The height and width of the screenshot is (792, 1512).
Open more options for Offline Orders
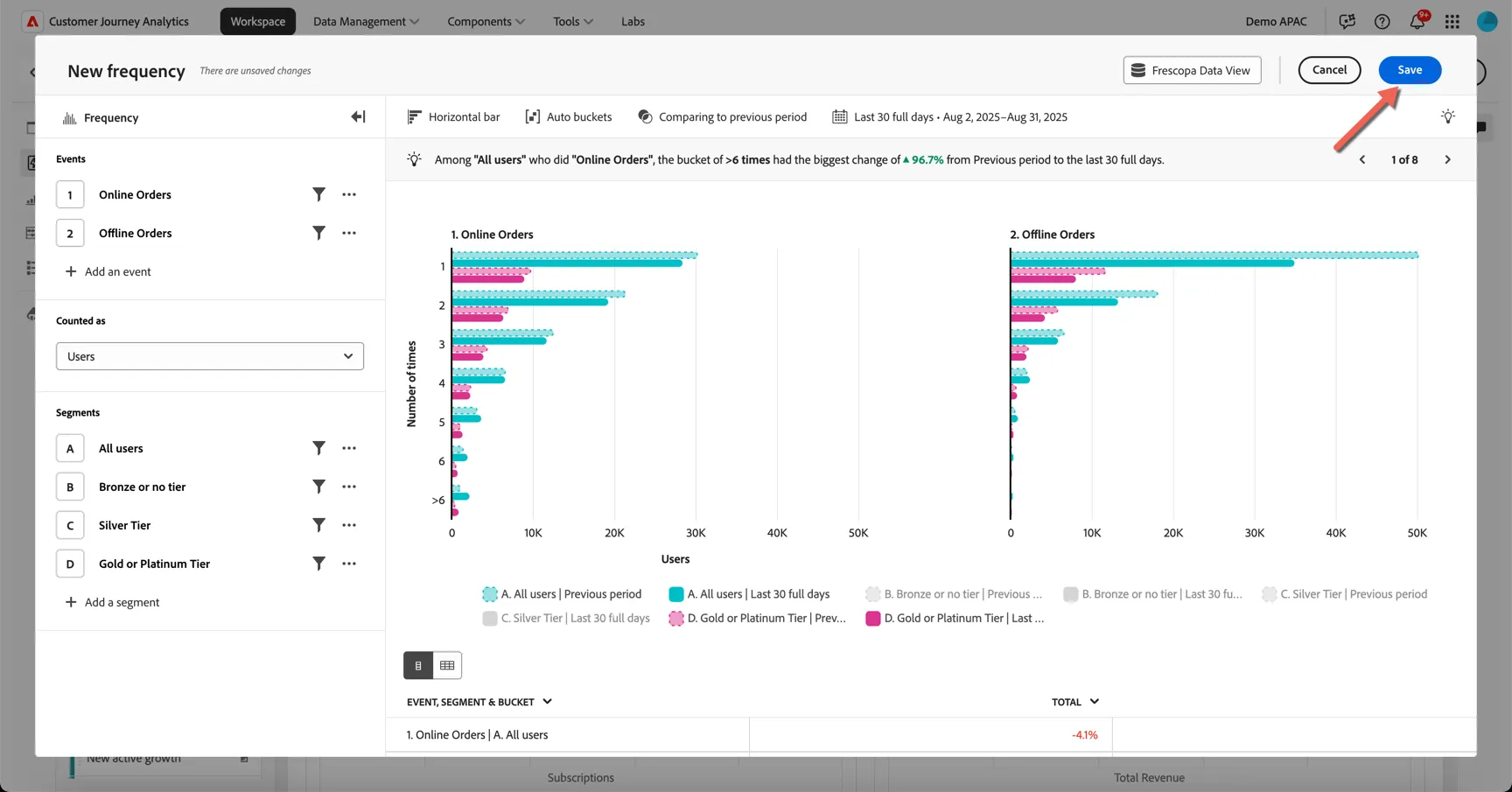(349, 233)
